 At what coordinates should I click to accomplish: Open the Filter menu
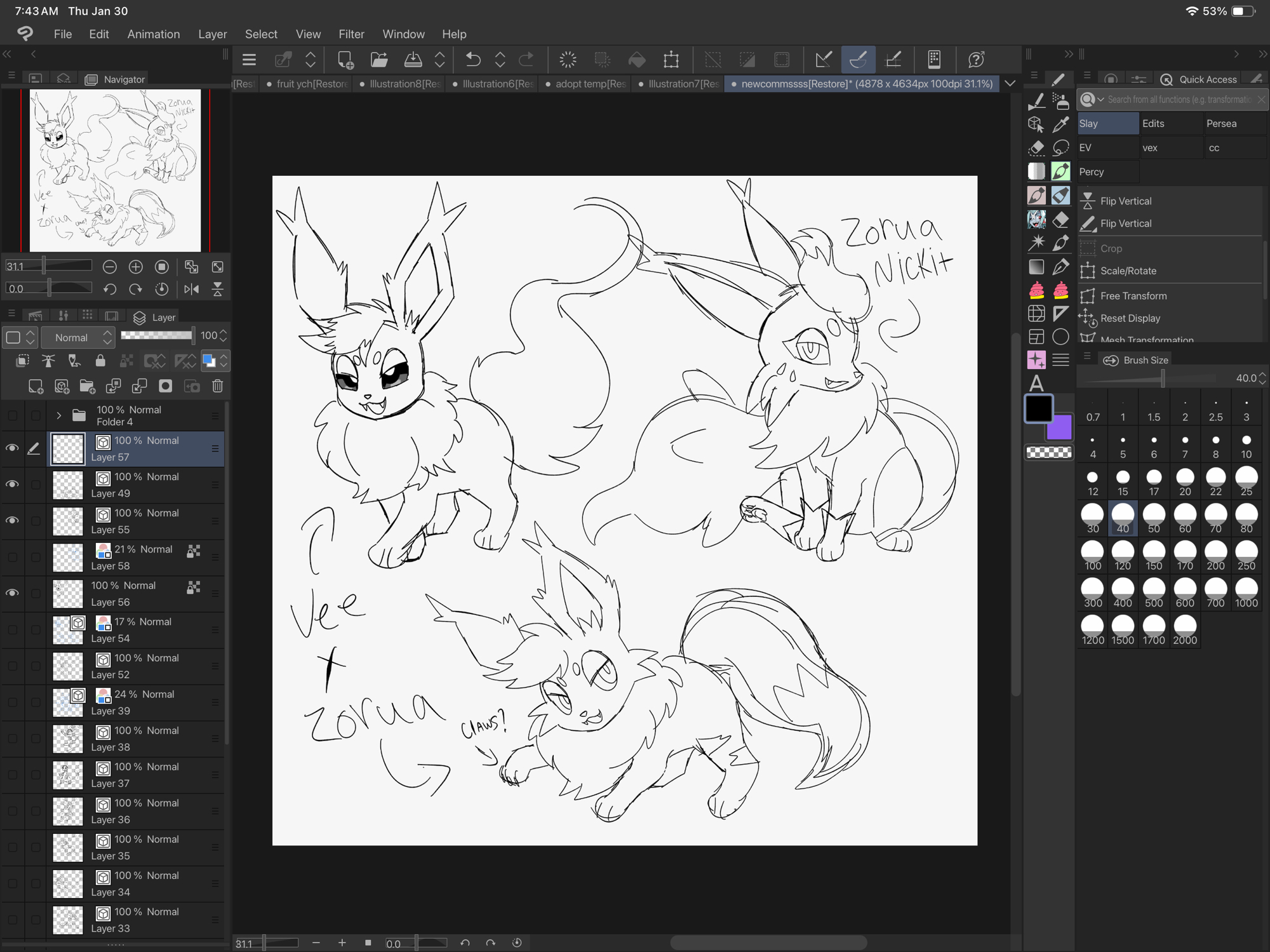pos(351,34)
